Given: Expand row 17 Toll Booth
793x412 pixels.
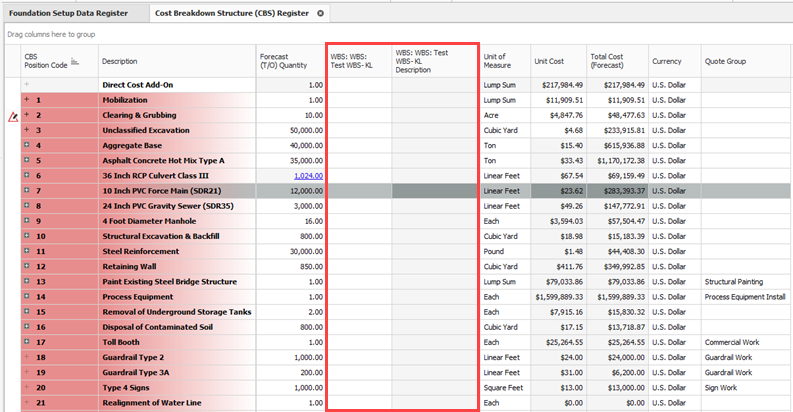Looking at the screenshot, I should [x=27, y=342].
